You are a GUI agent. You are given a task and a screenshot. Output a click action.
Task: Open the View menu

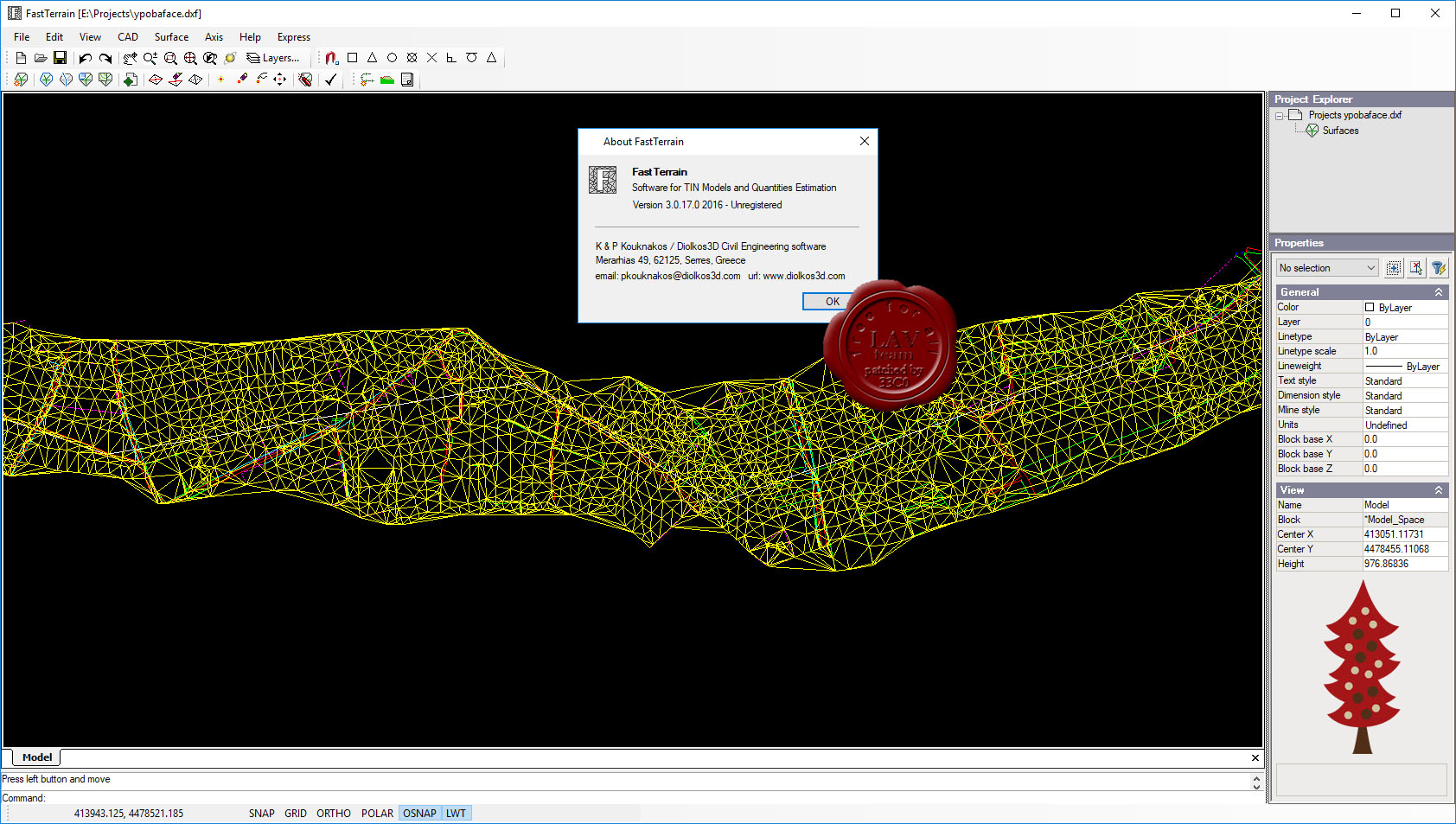90,37
